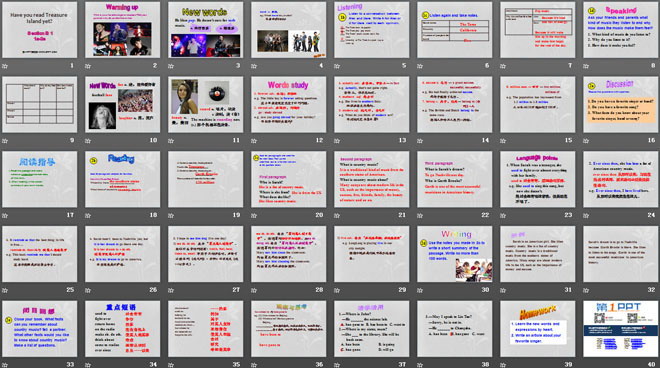This screenshot has width=660, height=368.
Task: Select the Words study slide 12
Action: click(x=289, y=104)
